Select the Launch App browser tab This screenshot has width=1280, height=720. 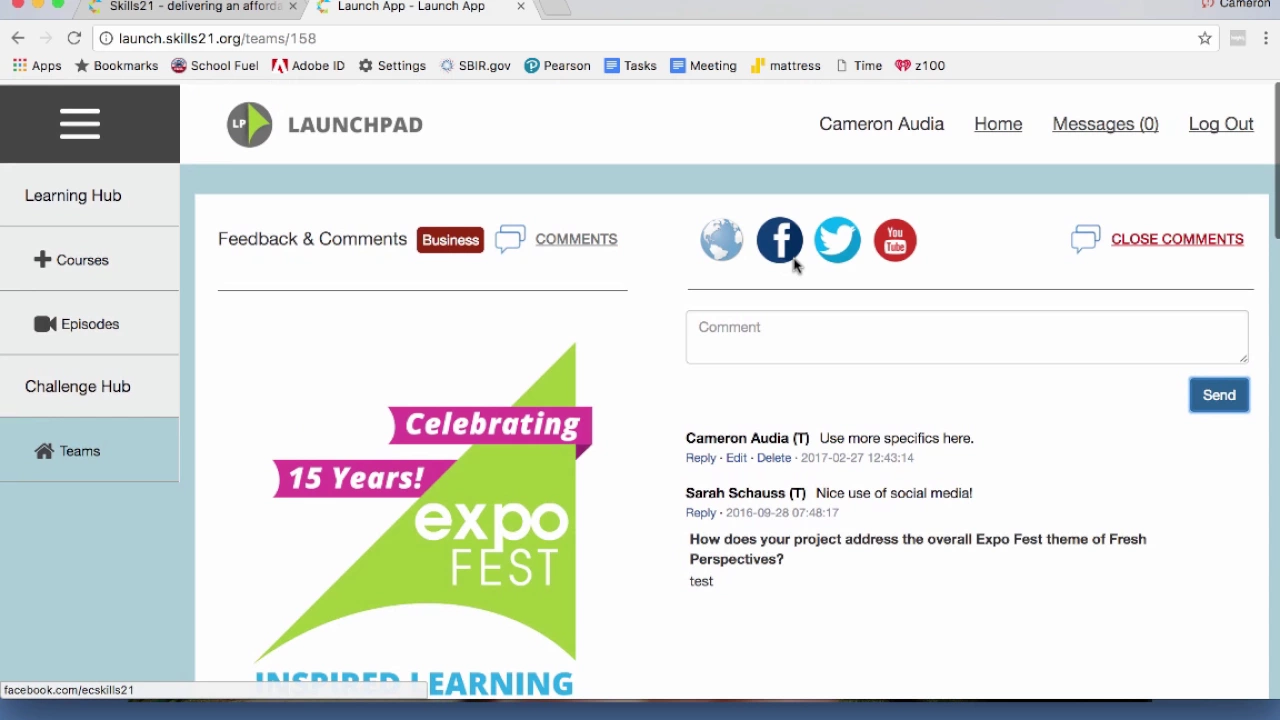[412, 7]
